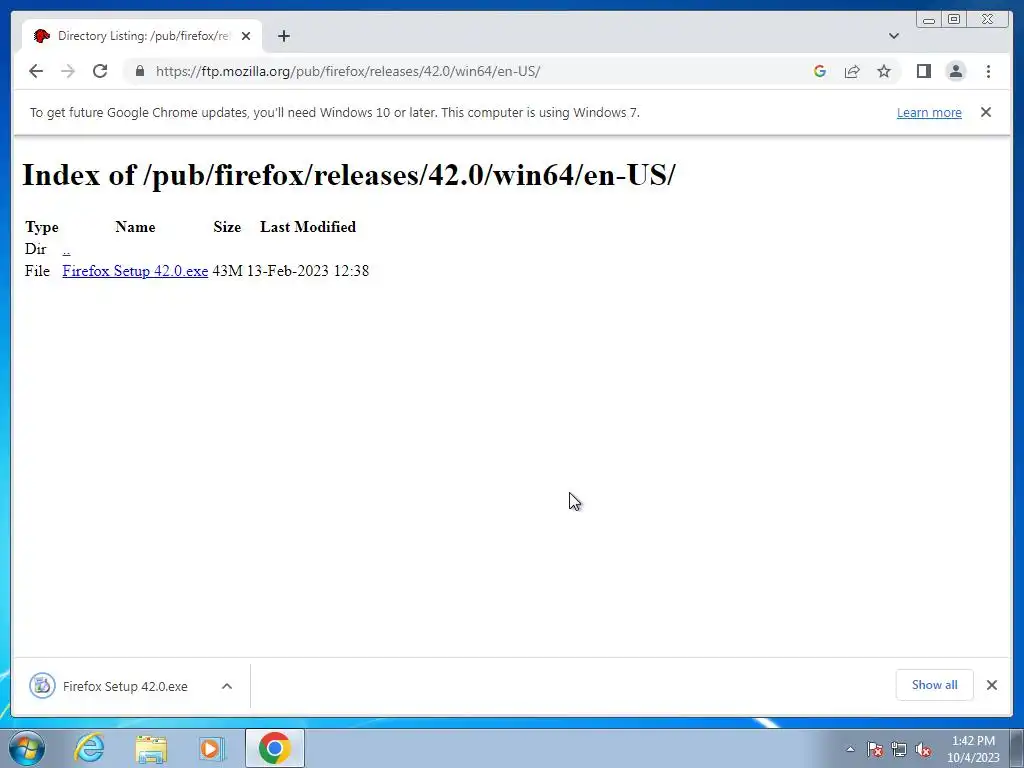1024x768 pixels.
Task: Click the Type column header
Action: pos(42,227)
